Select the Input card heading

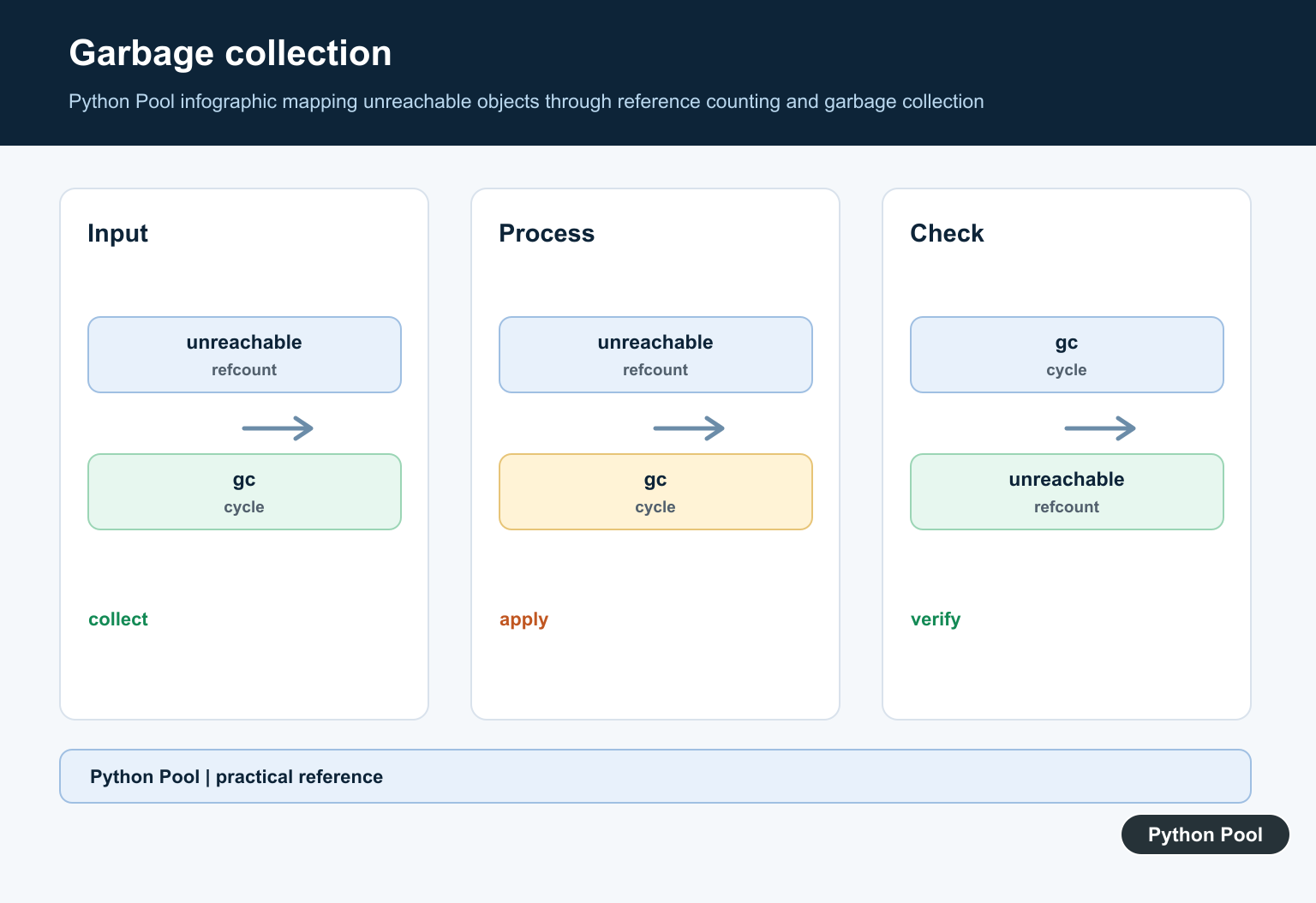(118, 233)
